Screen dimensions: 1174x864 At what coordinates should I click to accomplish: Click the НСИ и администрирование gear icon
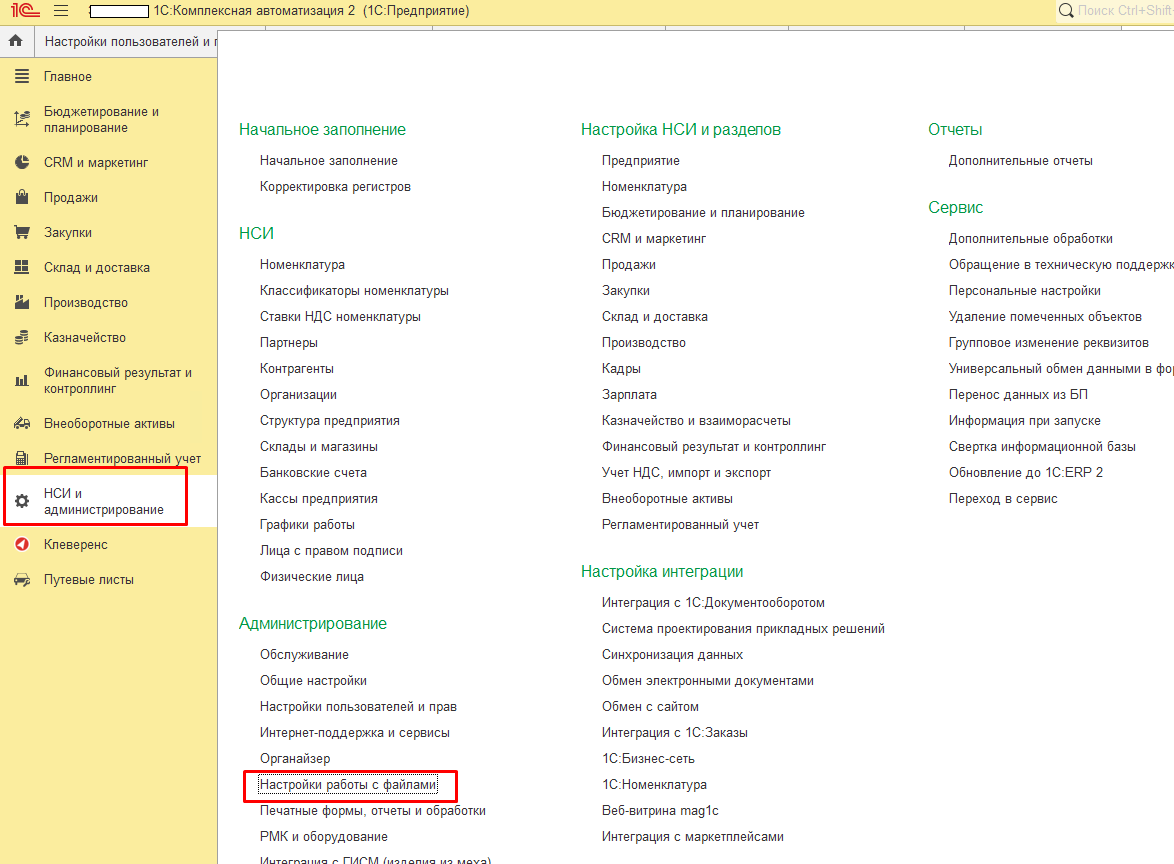pos(22,502)
